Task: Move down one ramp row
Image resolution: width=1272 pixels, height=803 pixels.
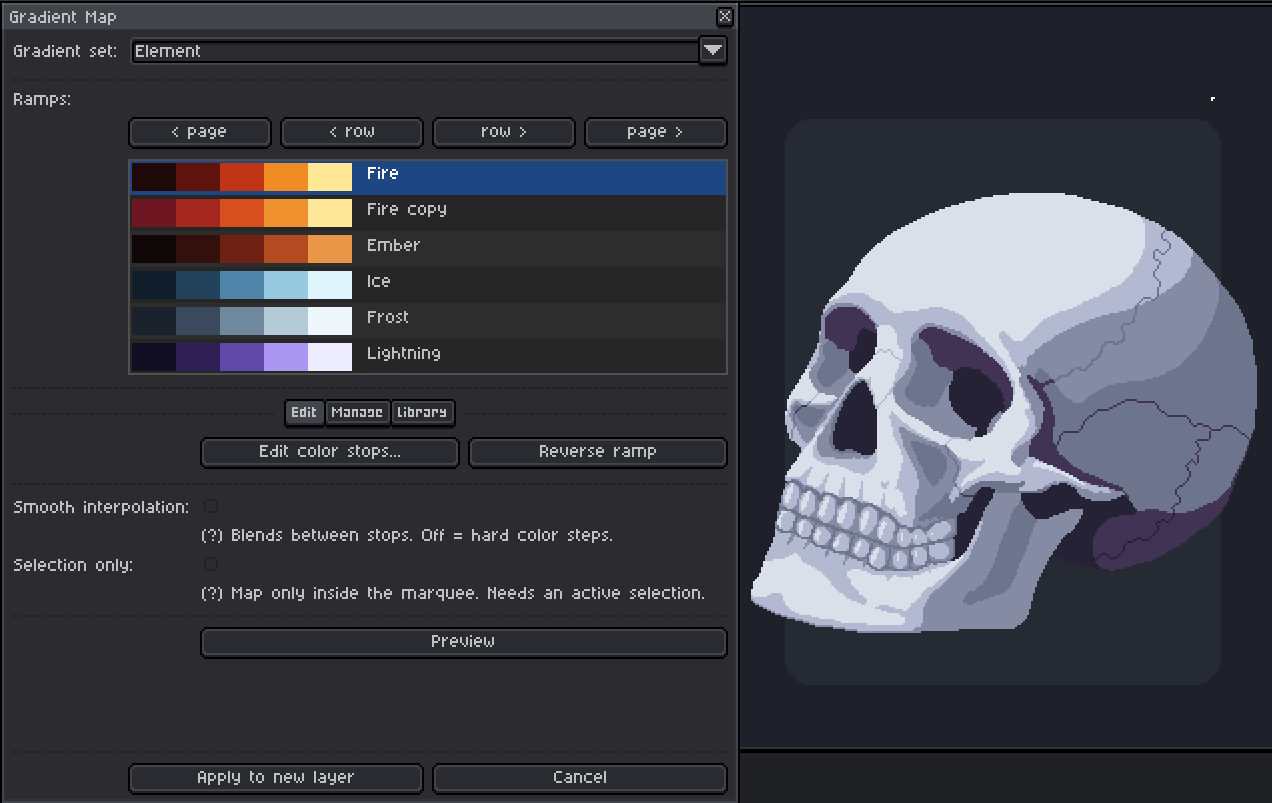Action: tap(504, 132)
